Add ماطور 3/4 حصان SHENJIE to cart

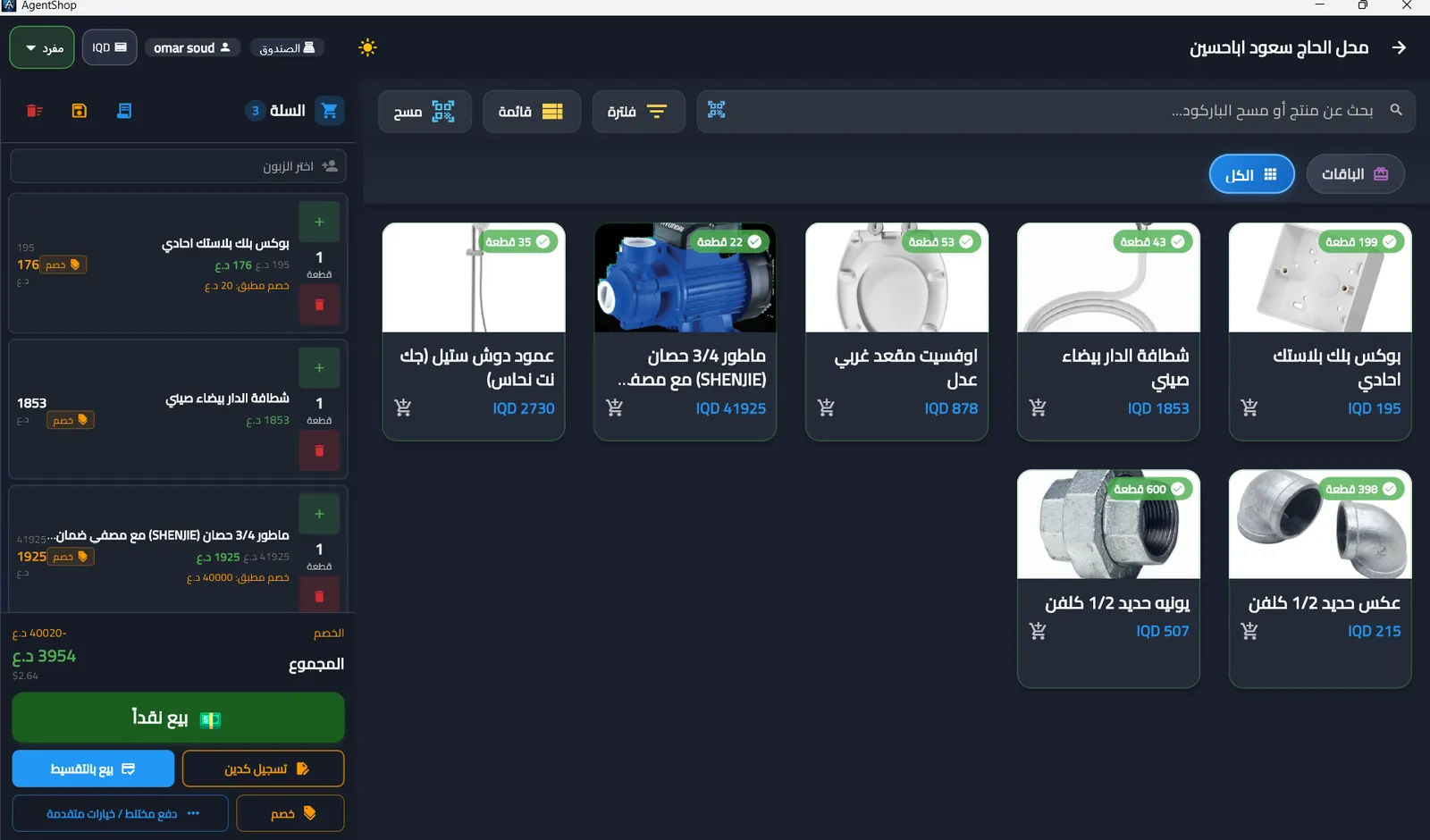614,408
